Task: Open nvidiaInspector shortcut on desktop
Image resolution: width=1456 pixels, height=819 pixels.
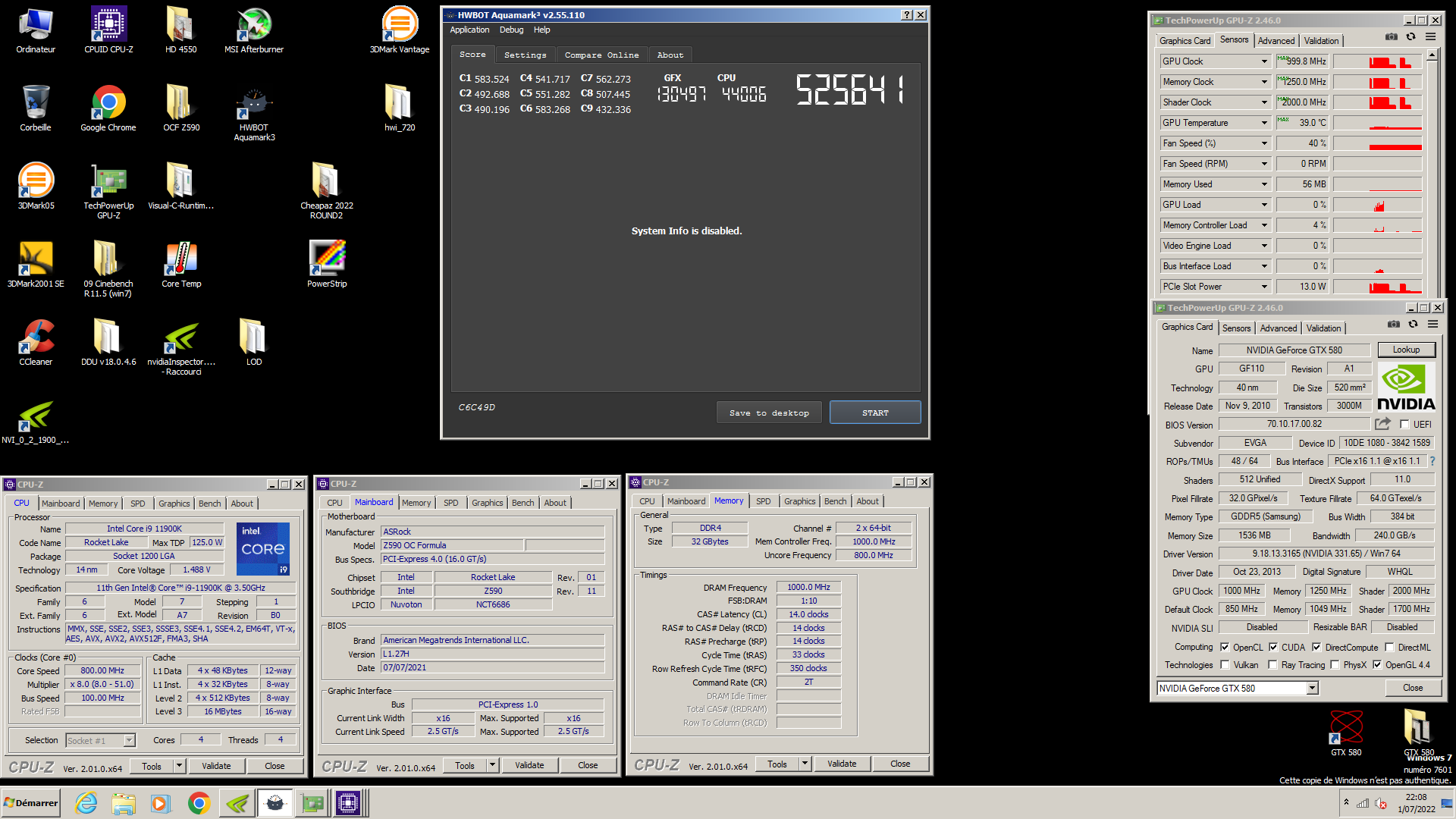Action: 181,348
